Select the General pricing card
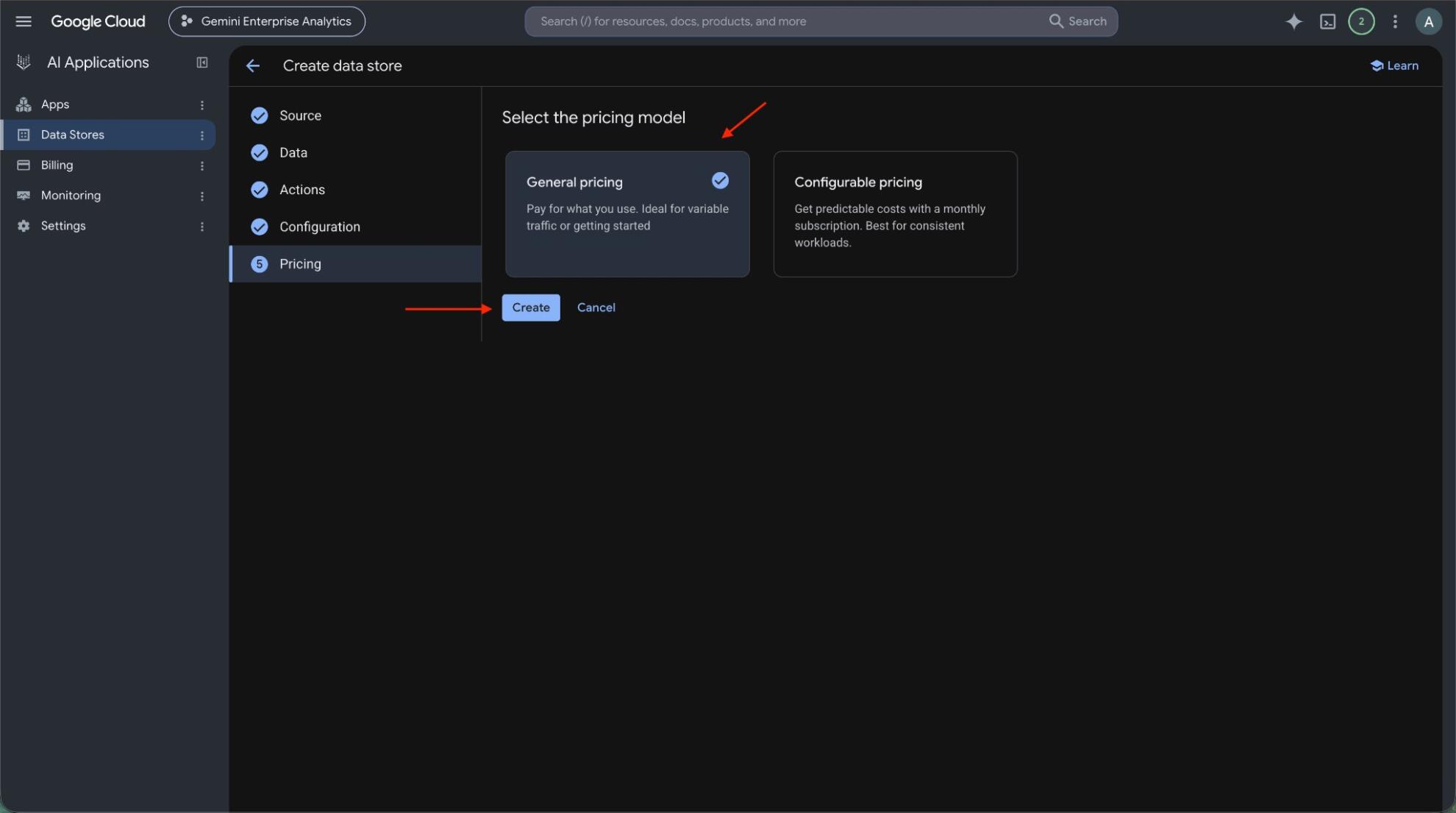 (x=627, y=214)
